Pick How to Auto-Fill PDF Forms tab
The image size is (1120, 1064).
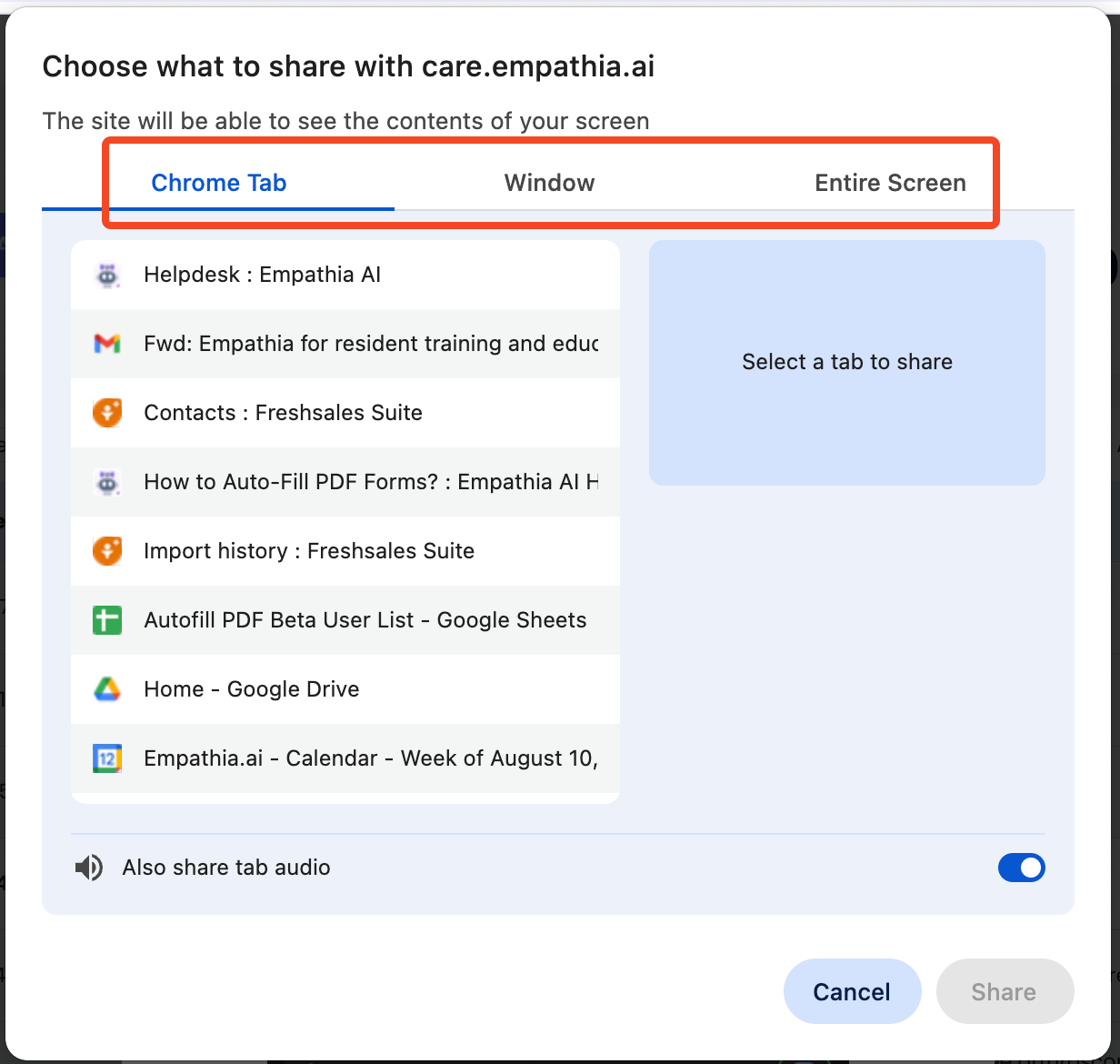coord(345,482)
